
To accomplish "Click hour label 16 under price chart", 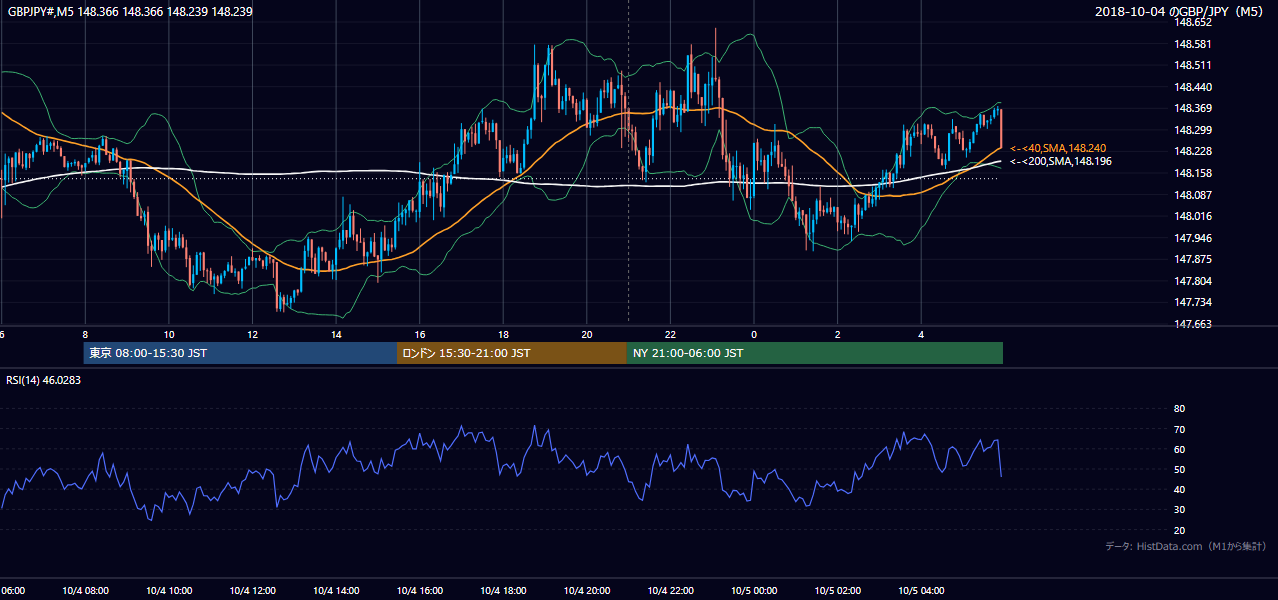I will tap(420, 335).
